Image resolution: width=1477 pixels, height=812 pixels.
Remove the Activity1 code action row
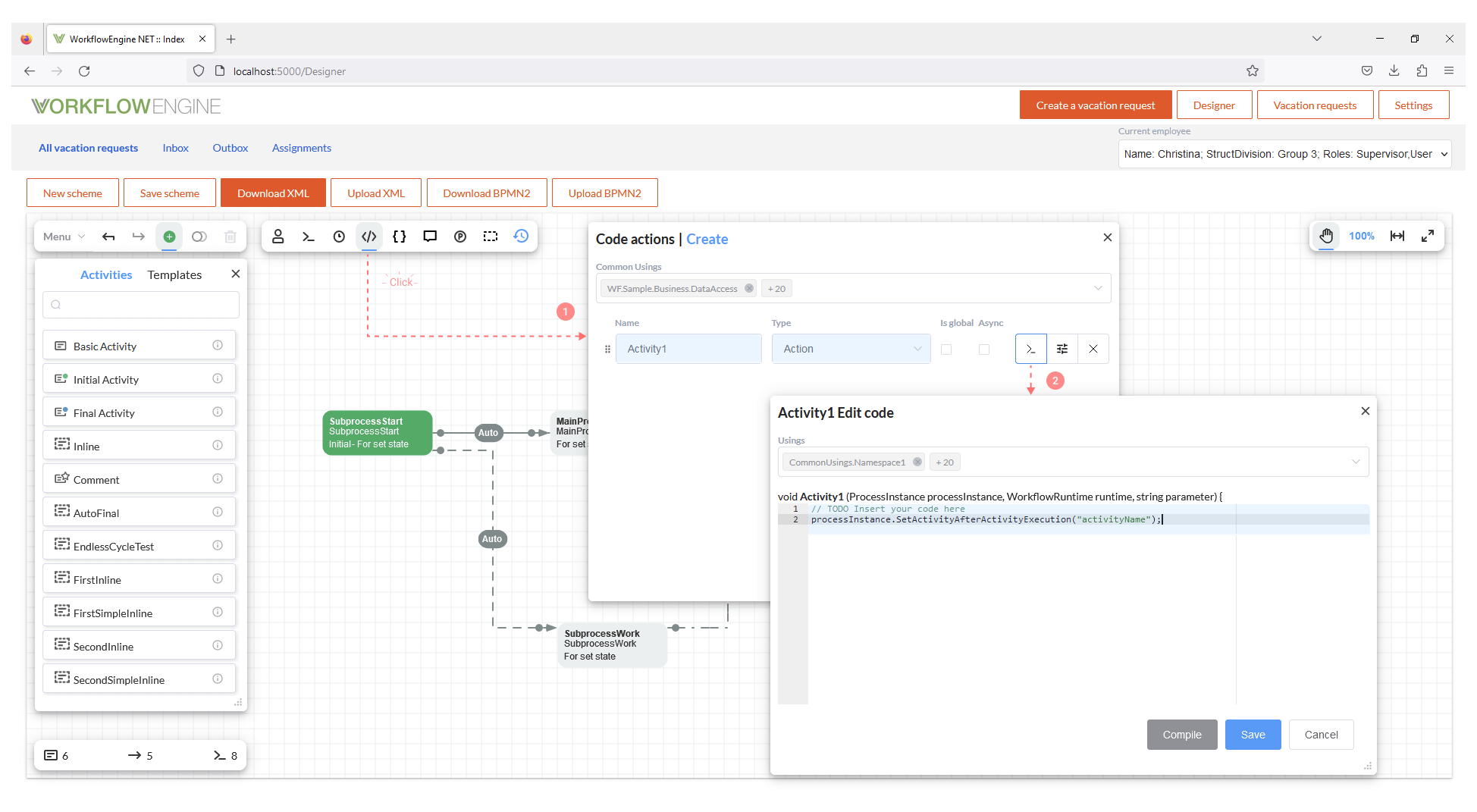click(1093, 349)
